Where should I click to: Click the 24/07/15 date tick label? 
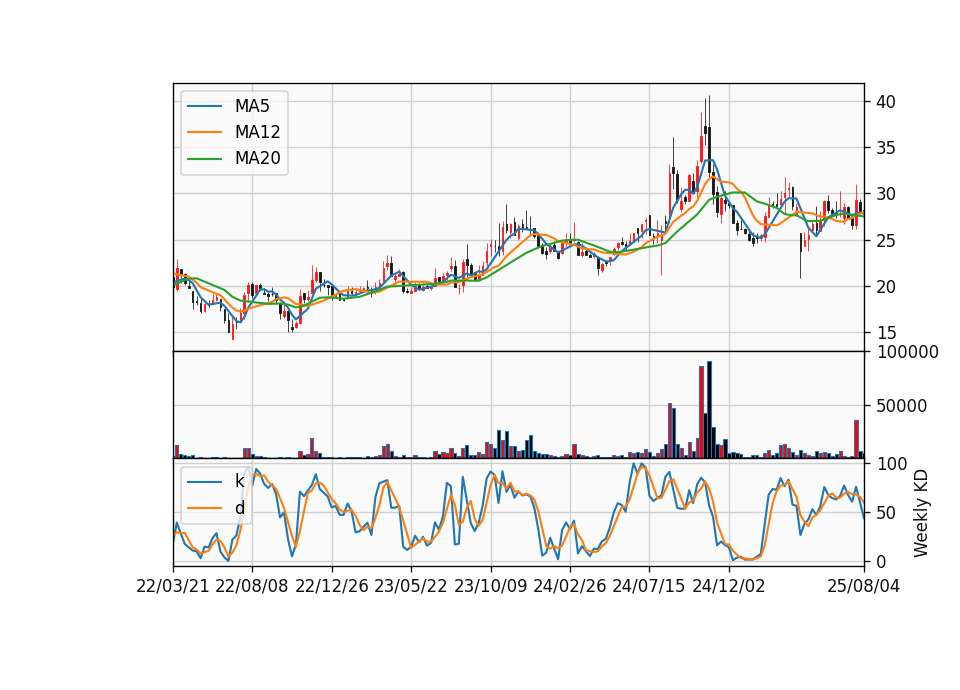click(x=649, y=586)
